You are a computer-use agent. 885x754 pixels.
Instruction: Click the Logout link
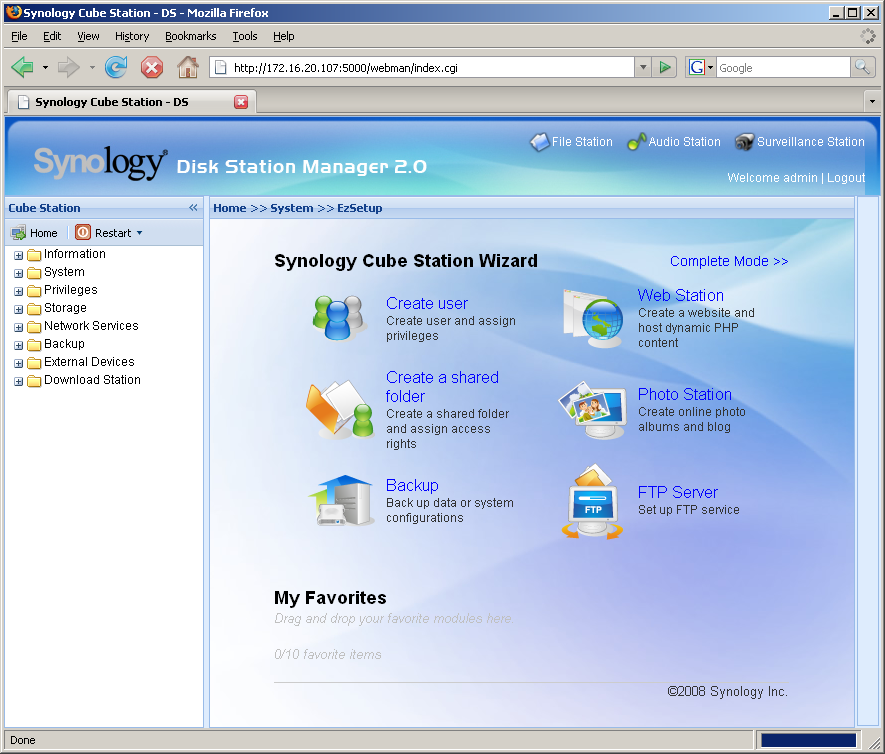pos(845,178)
